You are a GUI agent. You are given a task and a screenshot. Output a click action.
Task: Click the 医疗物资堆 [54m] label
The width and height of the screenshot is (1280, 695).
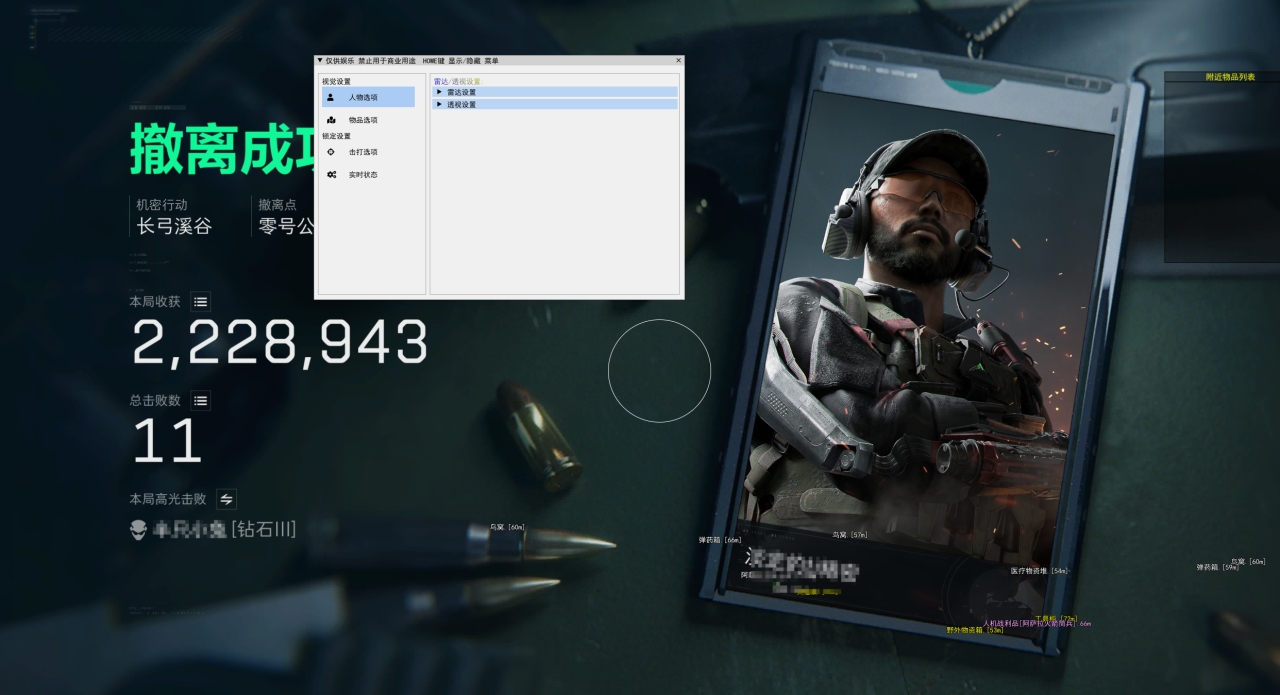(x=1039, y=571)
